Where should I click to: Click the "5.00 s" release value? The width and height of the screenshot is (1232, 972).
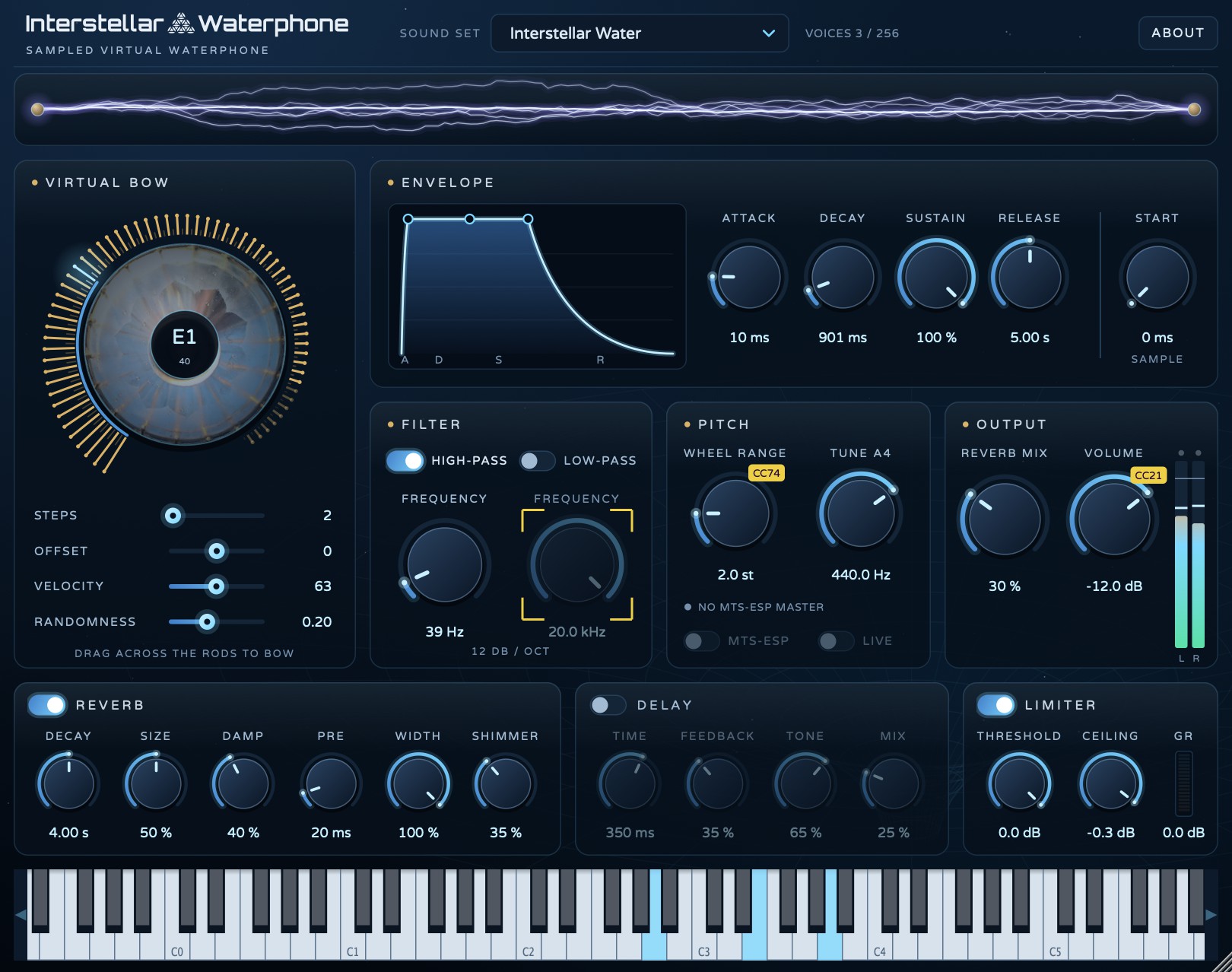(1030, 338)
